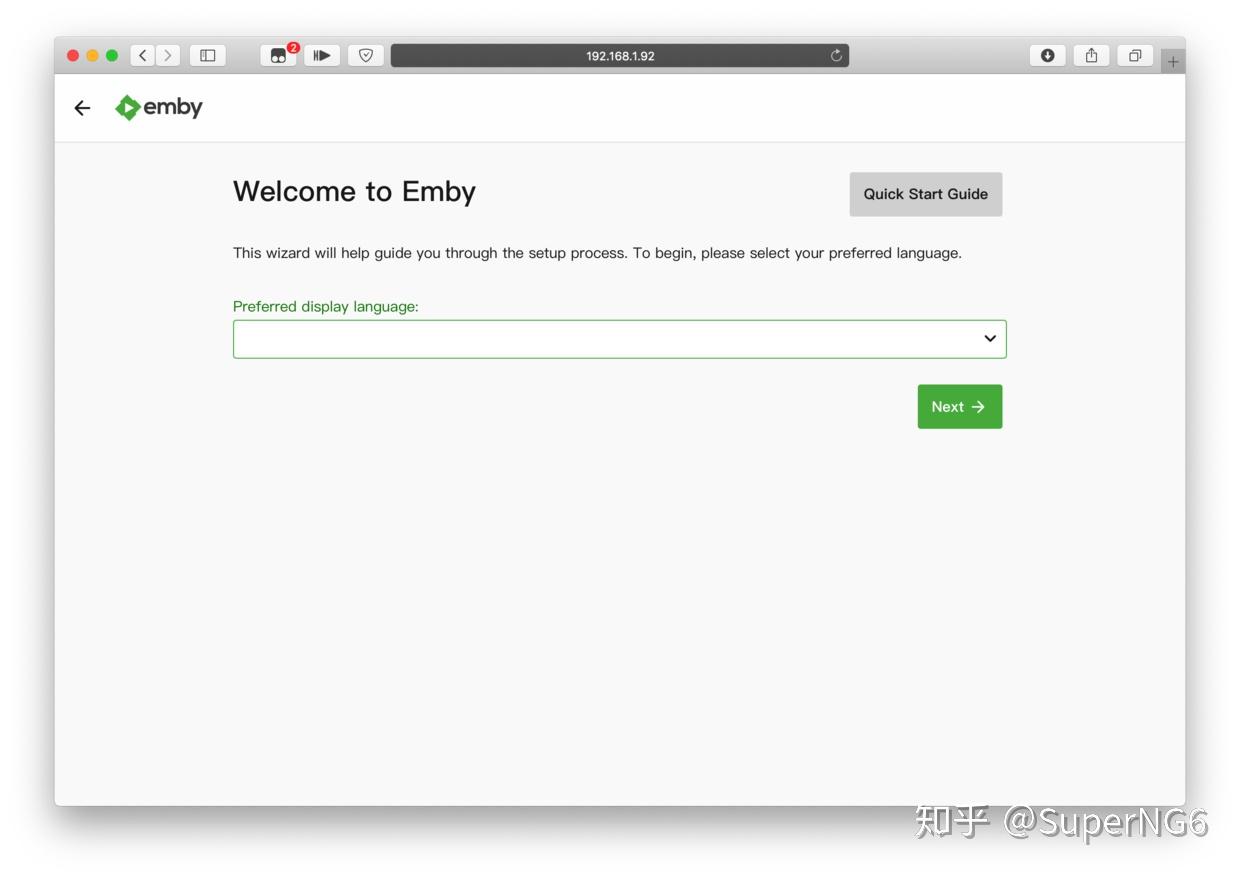Open the Quick Start Guide
Screen dimensions: 1240x878
(x=925, y=194)
